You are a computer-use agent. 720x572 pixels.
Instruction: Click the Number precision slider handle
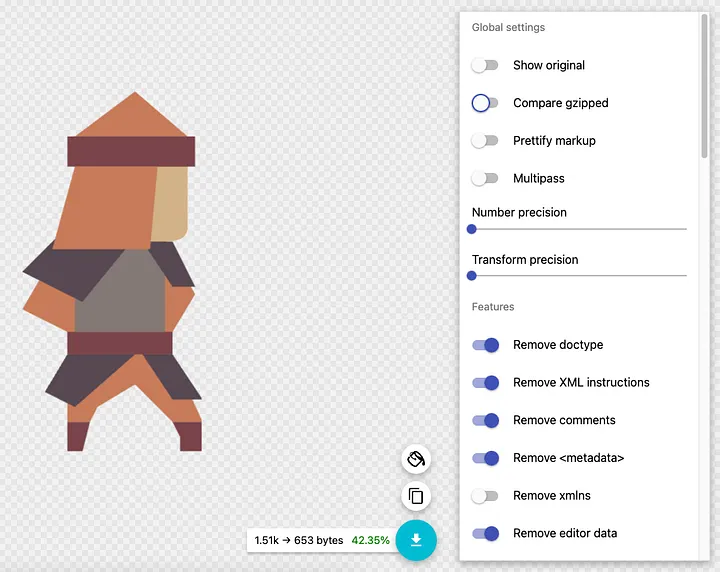472,229
